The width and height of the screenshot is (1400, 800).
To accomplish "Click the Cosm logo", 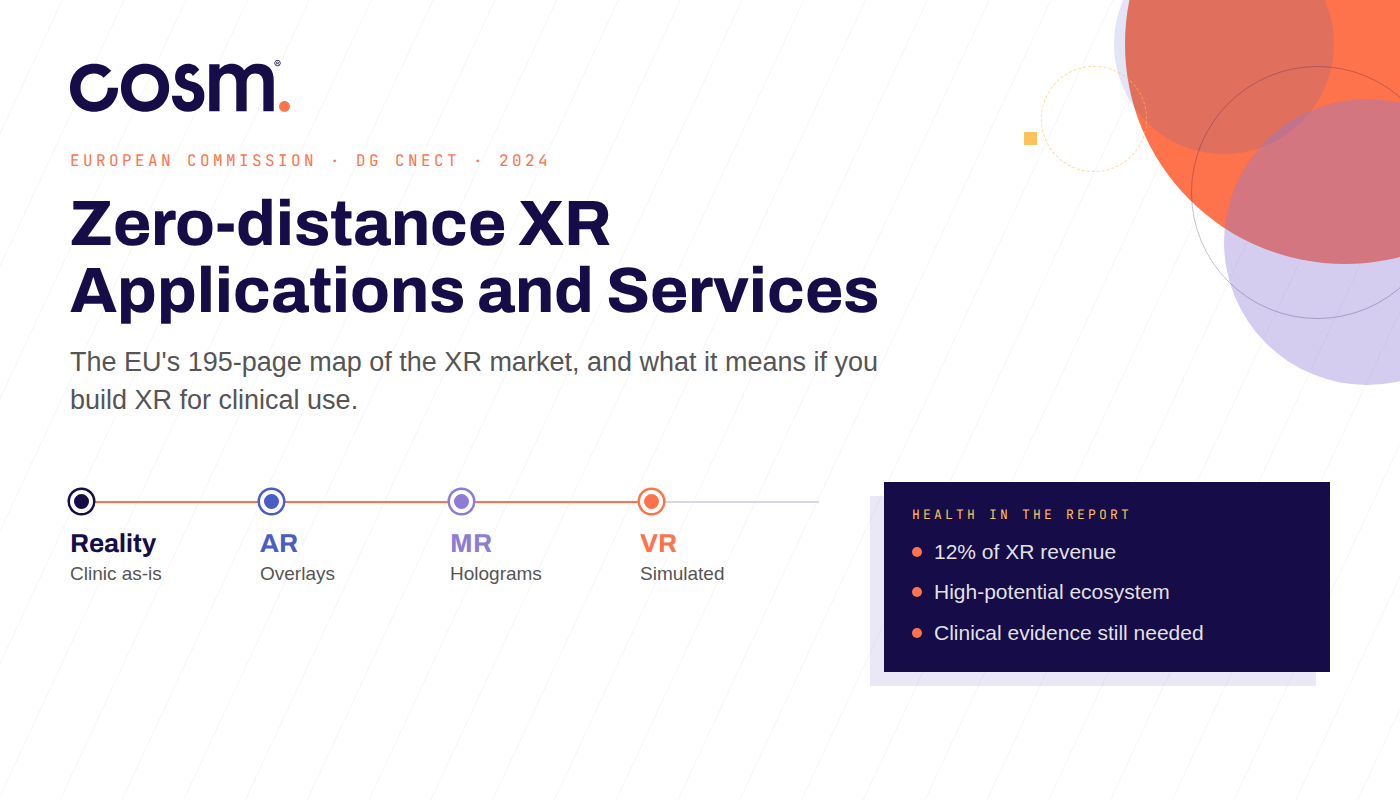I will tap(180, 86).
